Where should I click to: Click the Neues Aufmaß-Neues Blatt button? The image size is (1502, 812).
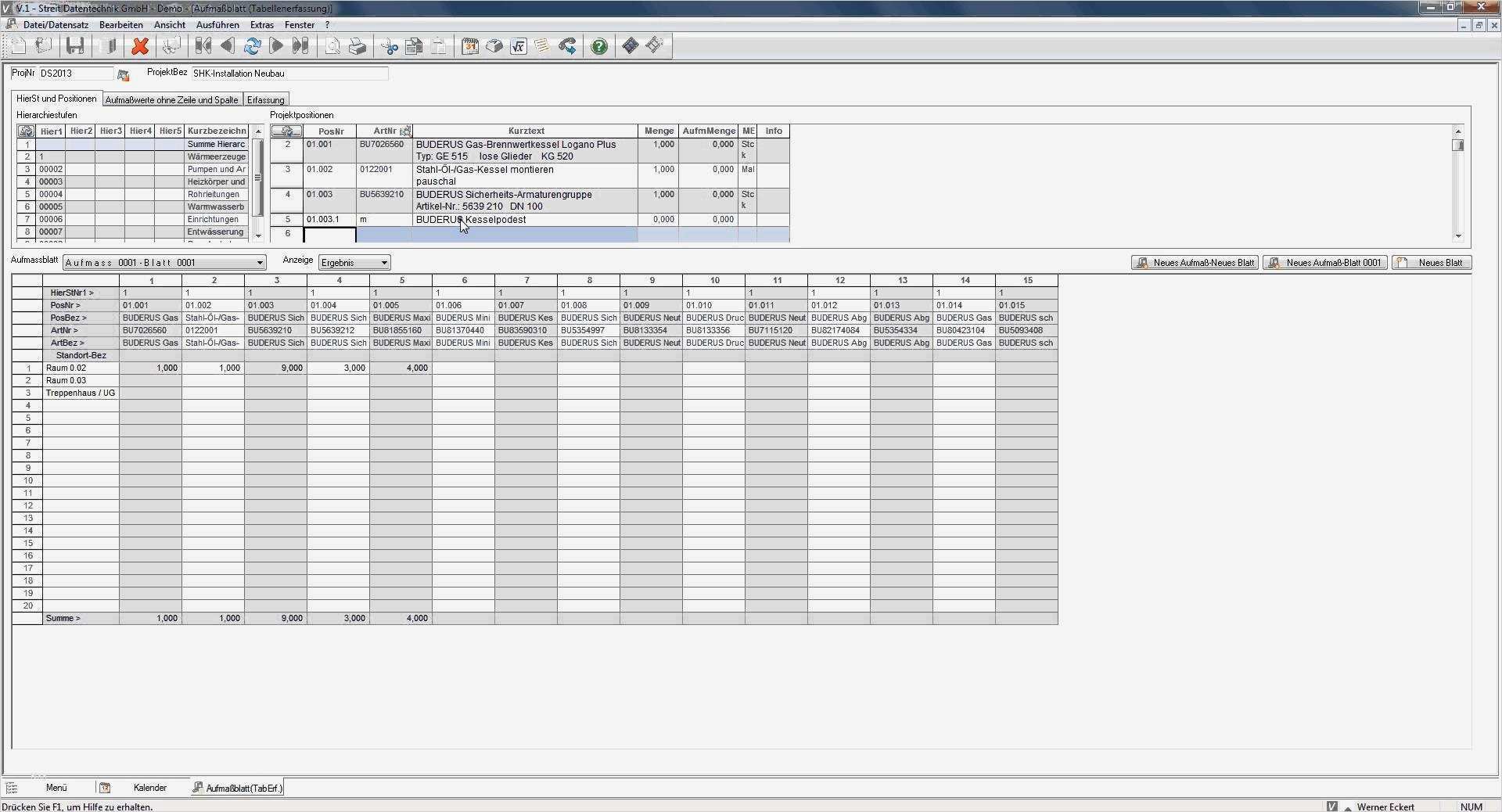pyautogui.click(x=1195, y=263)
